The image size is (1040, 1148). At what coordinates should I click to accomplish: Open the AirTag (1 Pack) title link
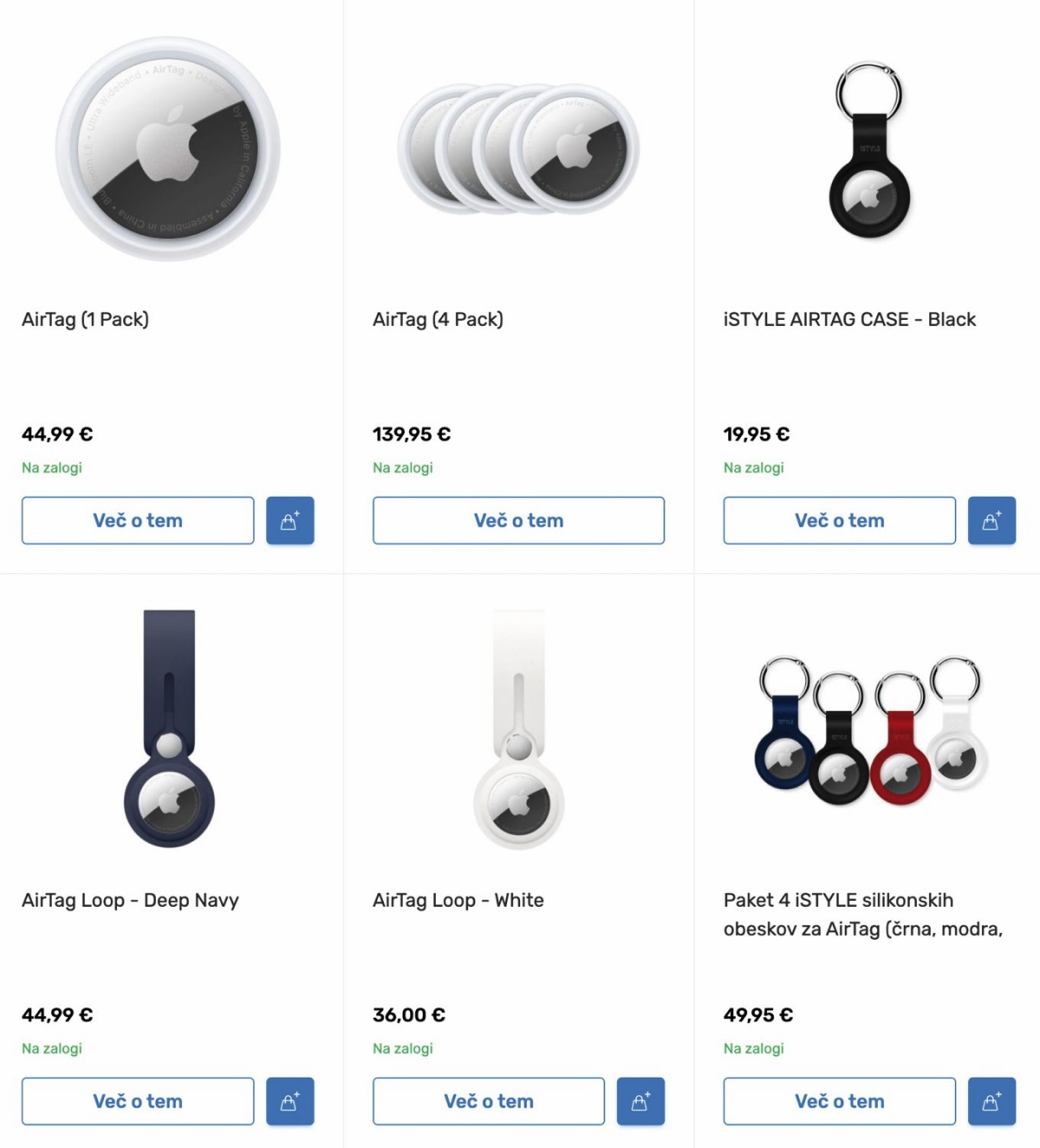click(85, 319)
